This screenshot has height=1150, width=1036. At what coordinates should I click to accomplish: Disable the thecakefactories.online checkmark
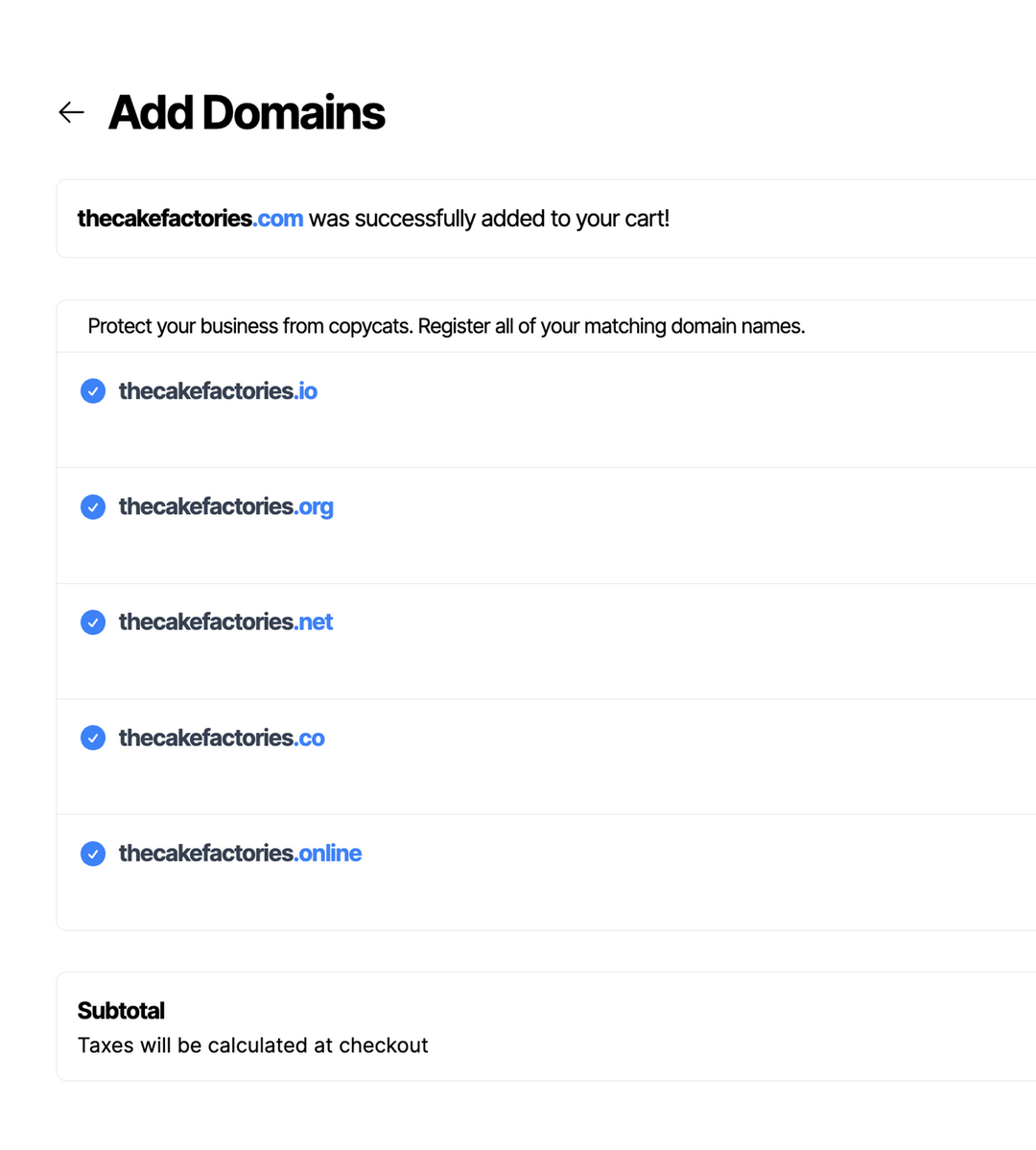point(93,854)
